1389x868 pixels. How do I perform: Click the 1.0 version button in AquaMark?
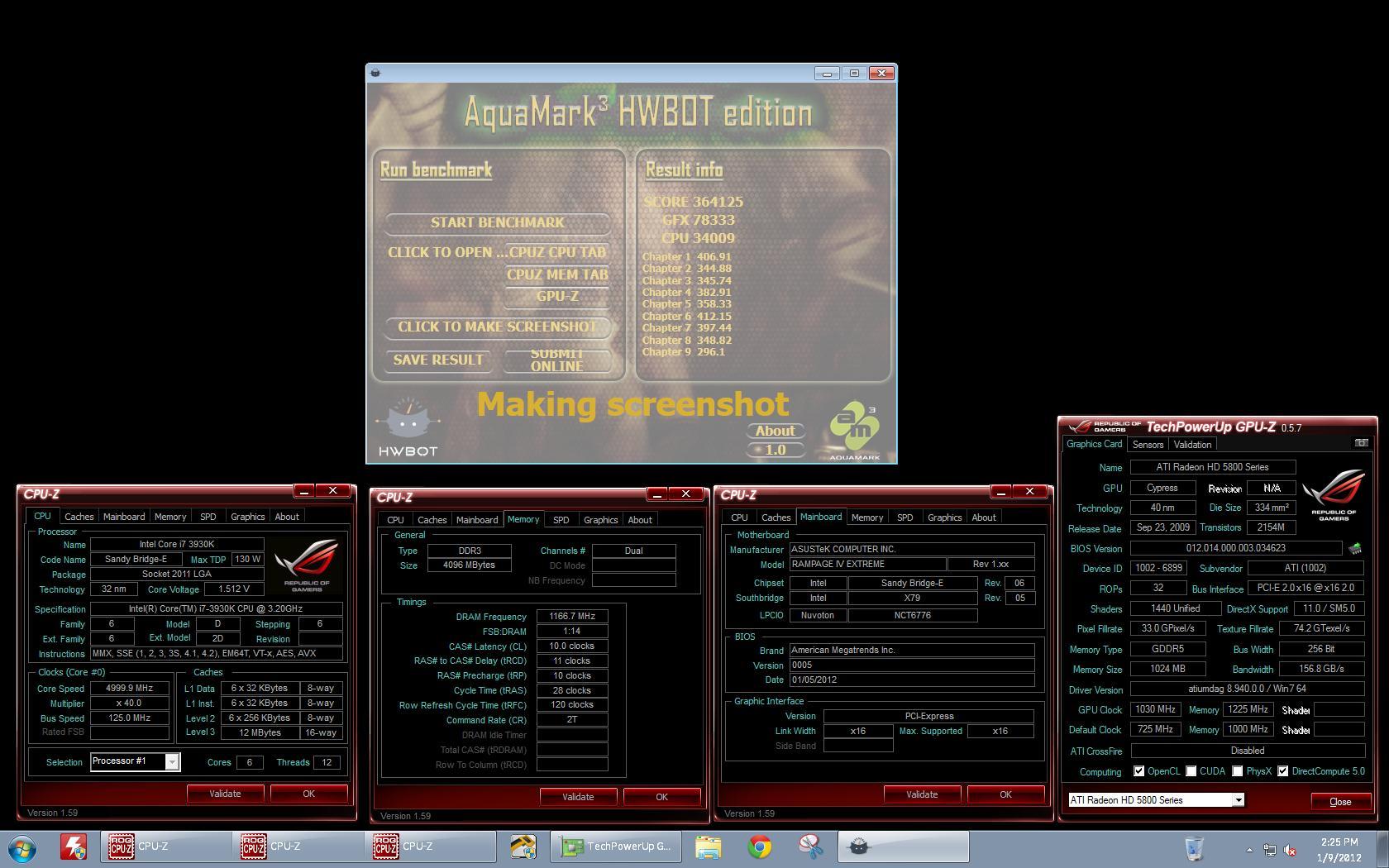(x=775, y=450)
